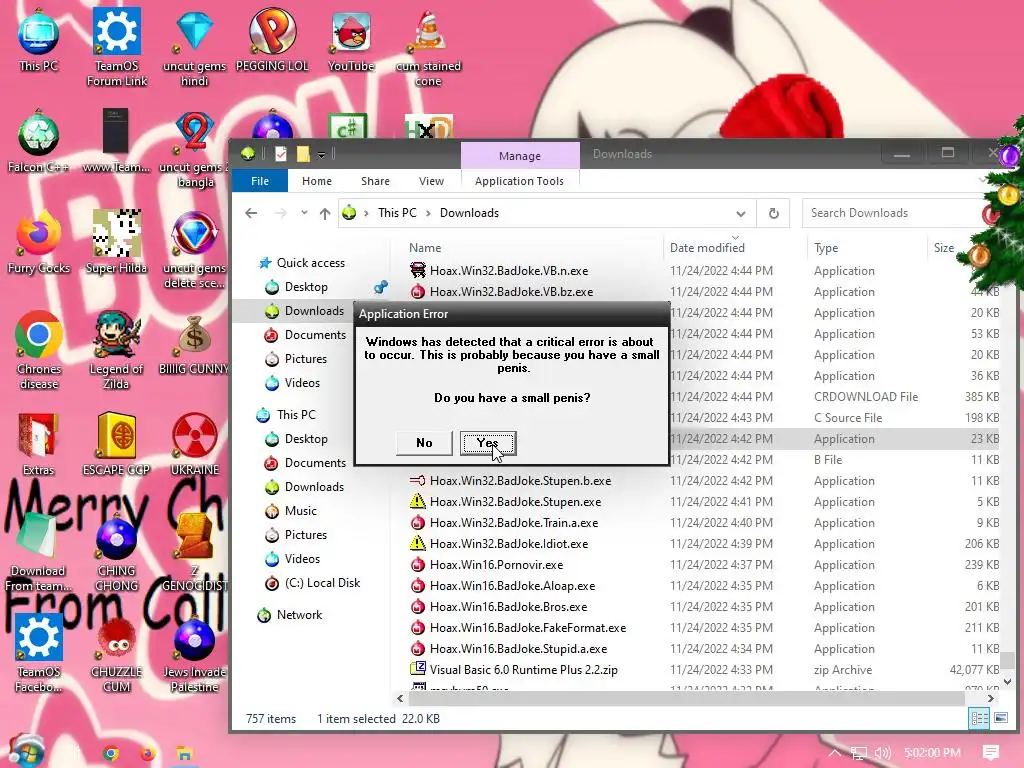Image resolution: width=1024 pixels, height=768 pixels.
Task: Click the chevron before This PC in the address bar
Action: click(366, 213)
